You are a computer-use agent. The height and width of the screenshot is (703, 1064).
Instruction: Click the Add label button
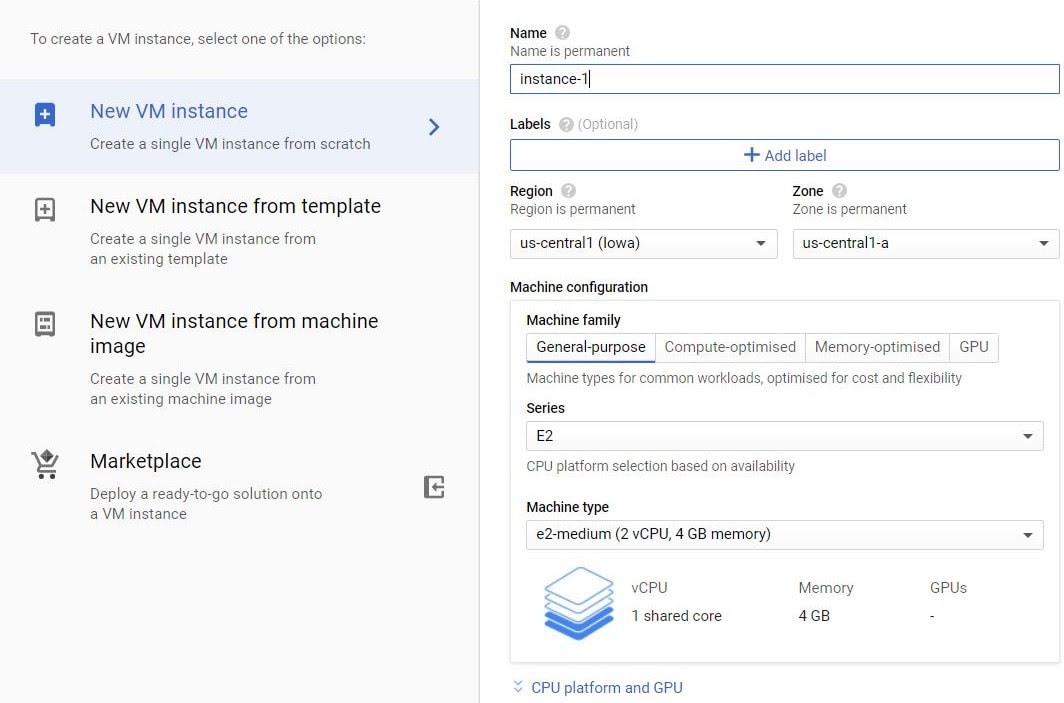pos(784,155)
